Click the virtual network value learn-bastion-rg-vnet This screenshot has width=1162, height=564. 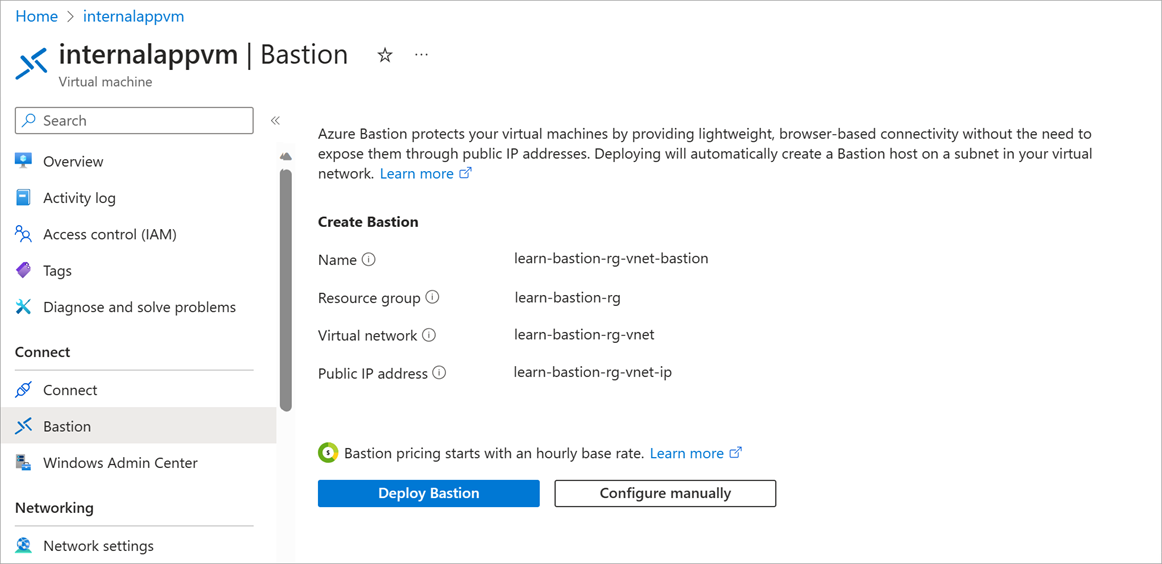[x=584, y=334]
